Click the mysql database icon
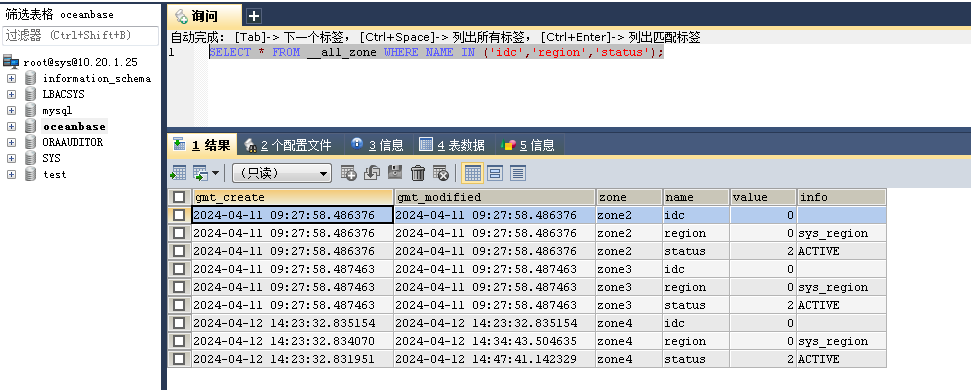Image resolution: width=971 pixels, height=390 pixels. click(x=30, y=111)
